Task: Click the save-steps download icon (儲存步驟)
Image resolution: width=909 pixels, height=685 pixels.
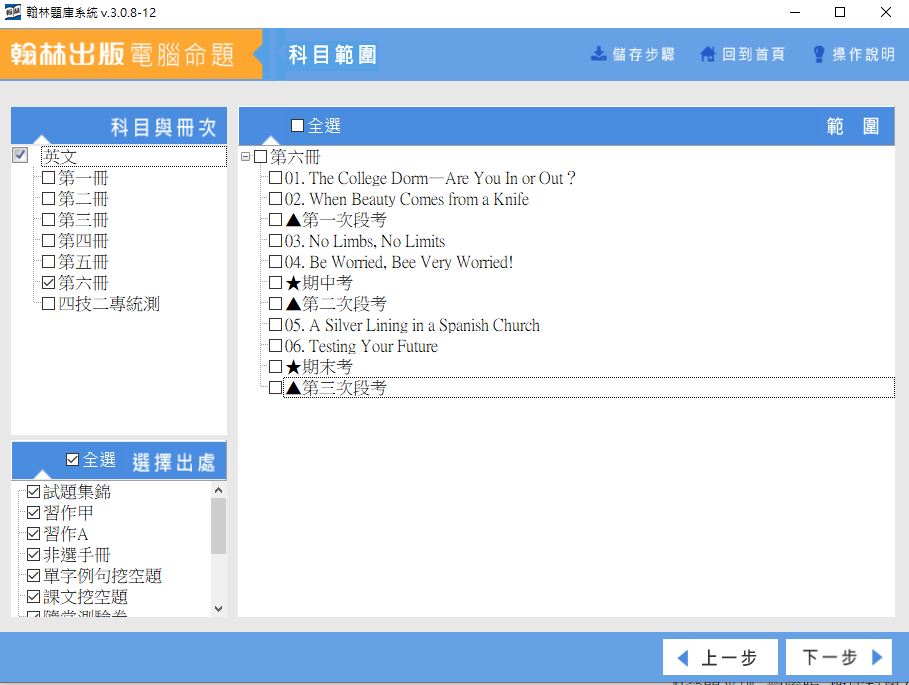Action: point(598,54)
